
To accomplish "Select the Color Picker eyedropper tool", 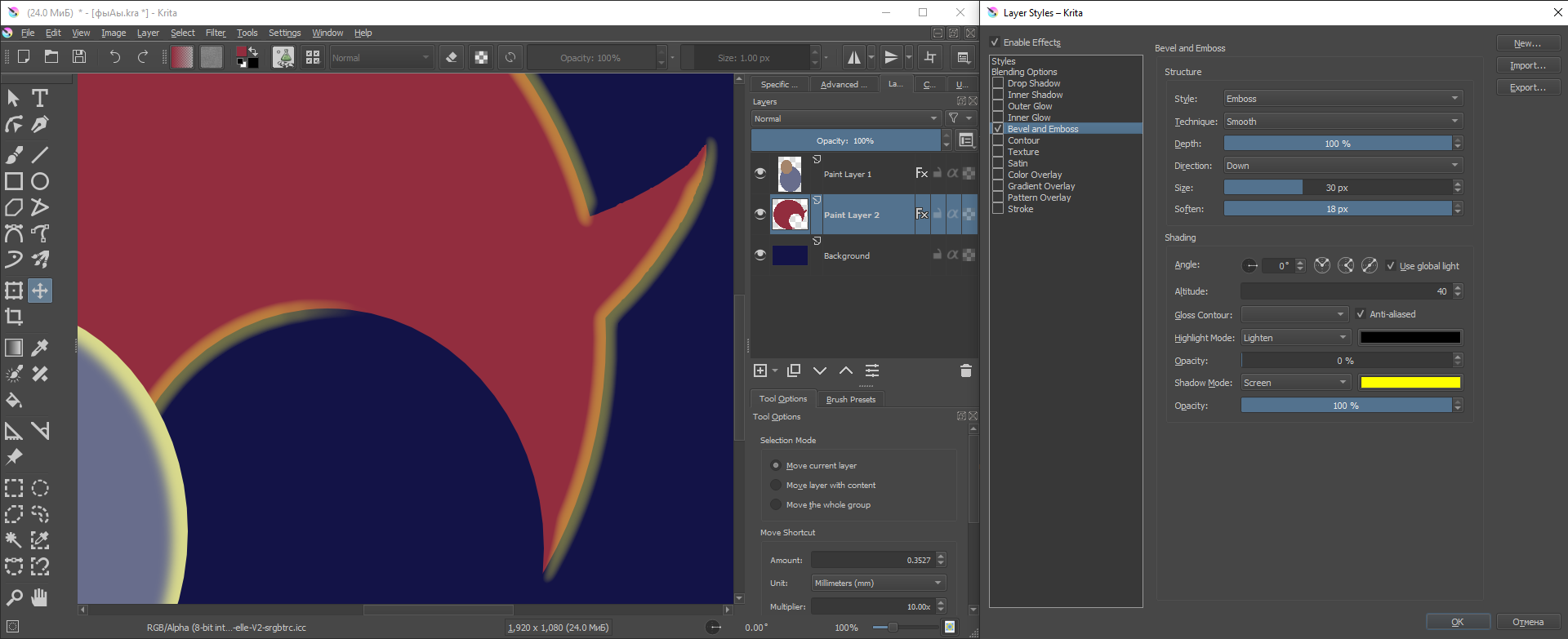I will tap(40, 348).
